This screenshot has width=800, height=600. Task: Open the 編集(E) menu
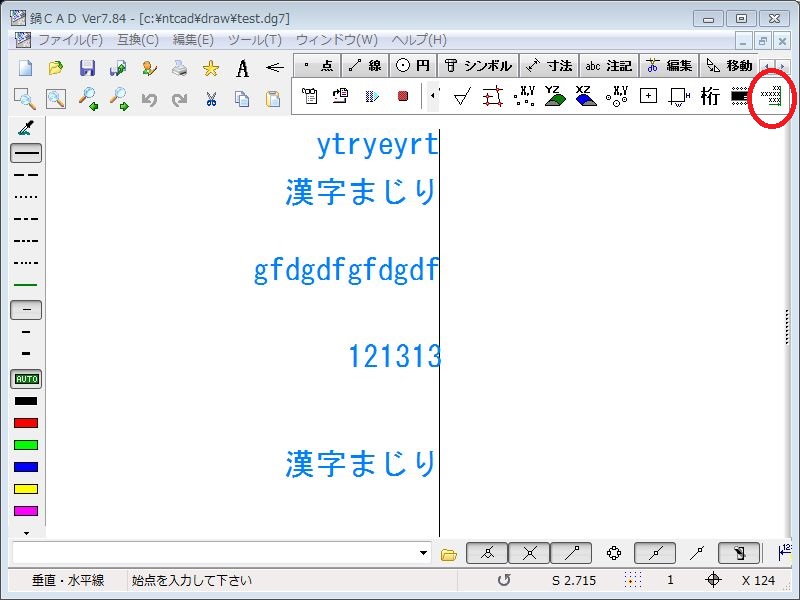pos(193,40)
